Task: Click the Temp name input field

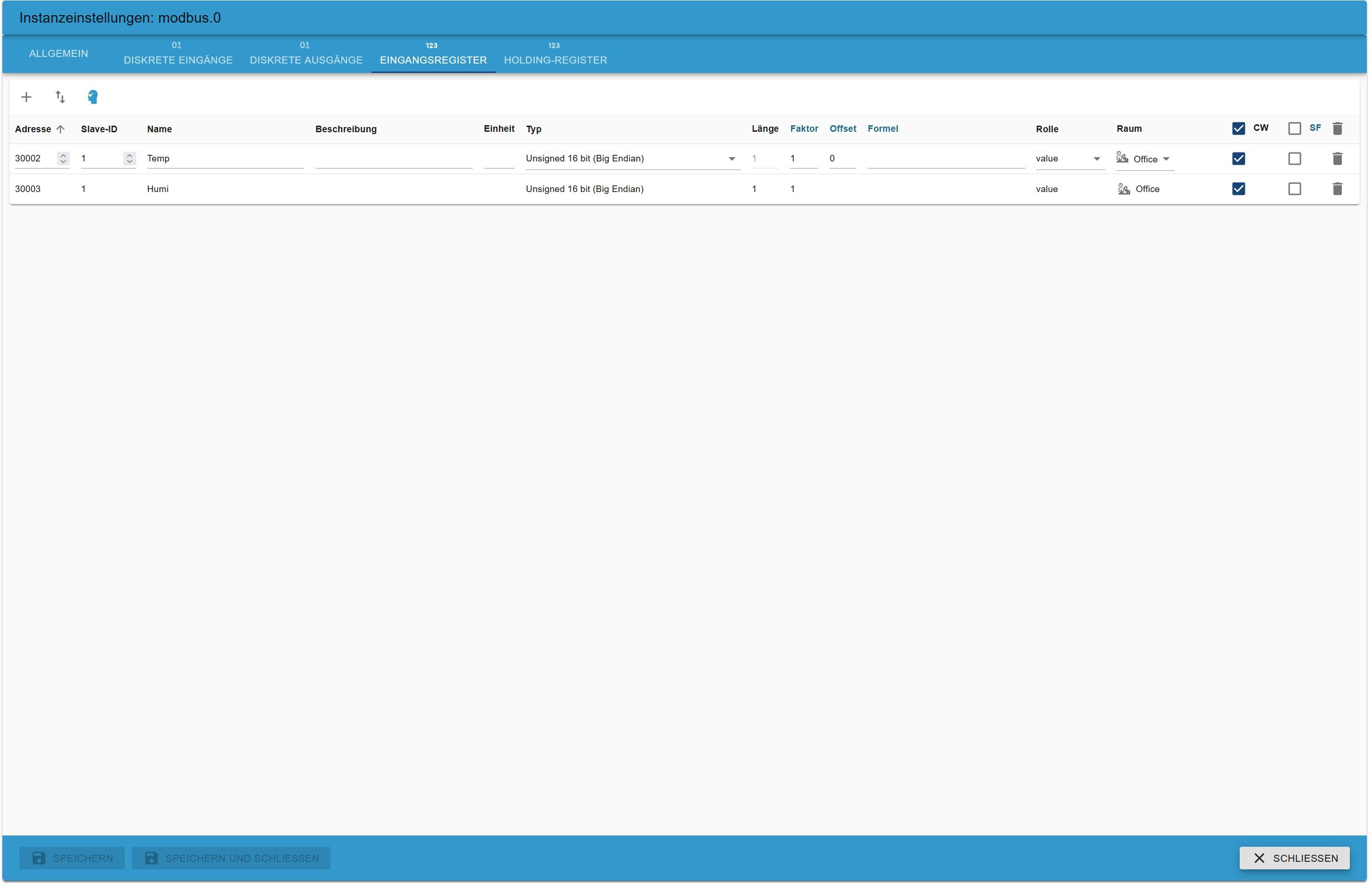Action: coord(226,159)
